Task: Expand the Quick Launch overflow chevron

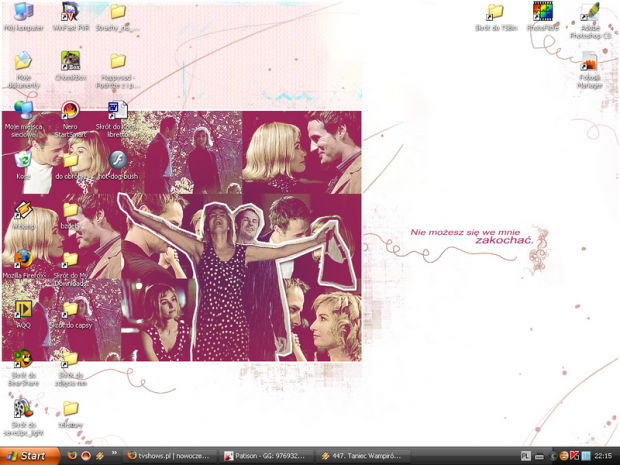Action: pos(114,455)
